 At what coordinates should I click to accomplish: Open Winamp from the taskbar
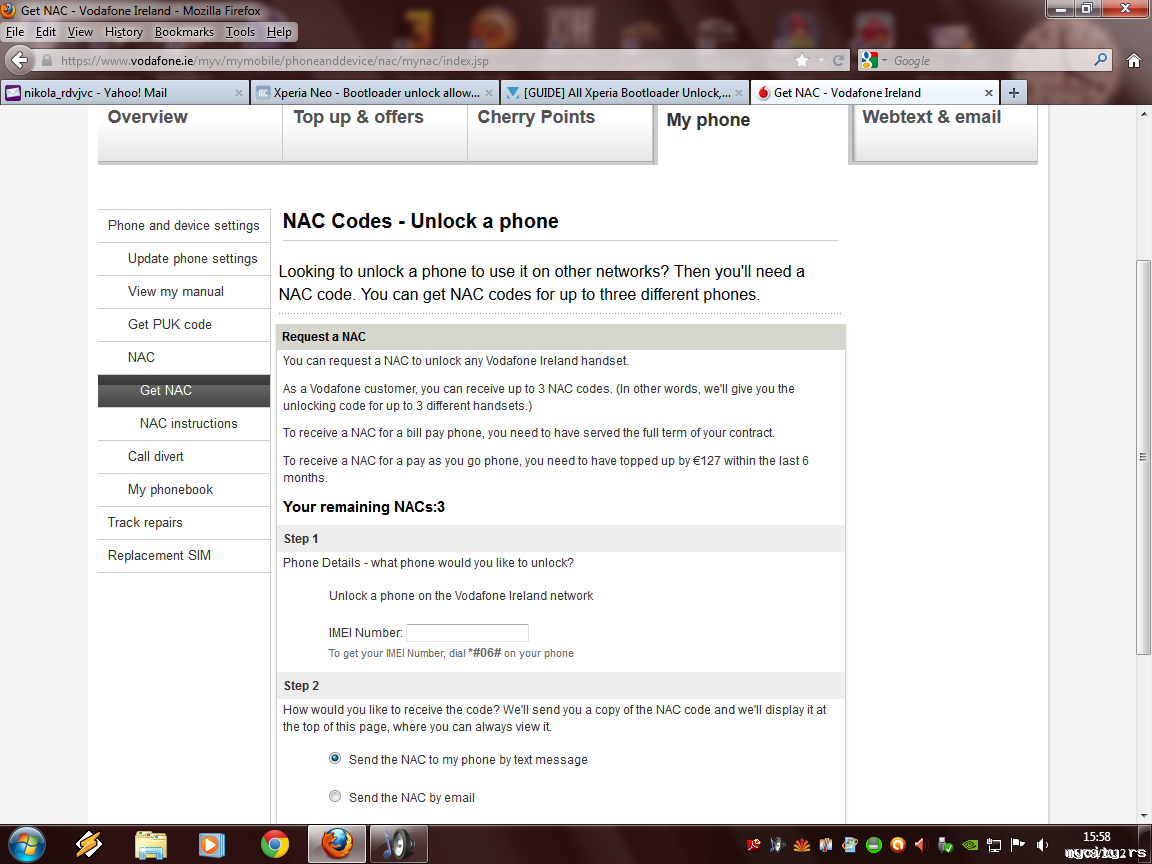(89, 845)
